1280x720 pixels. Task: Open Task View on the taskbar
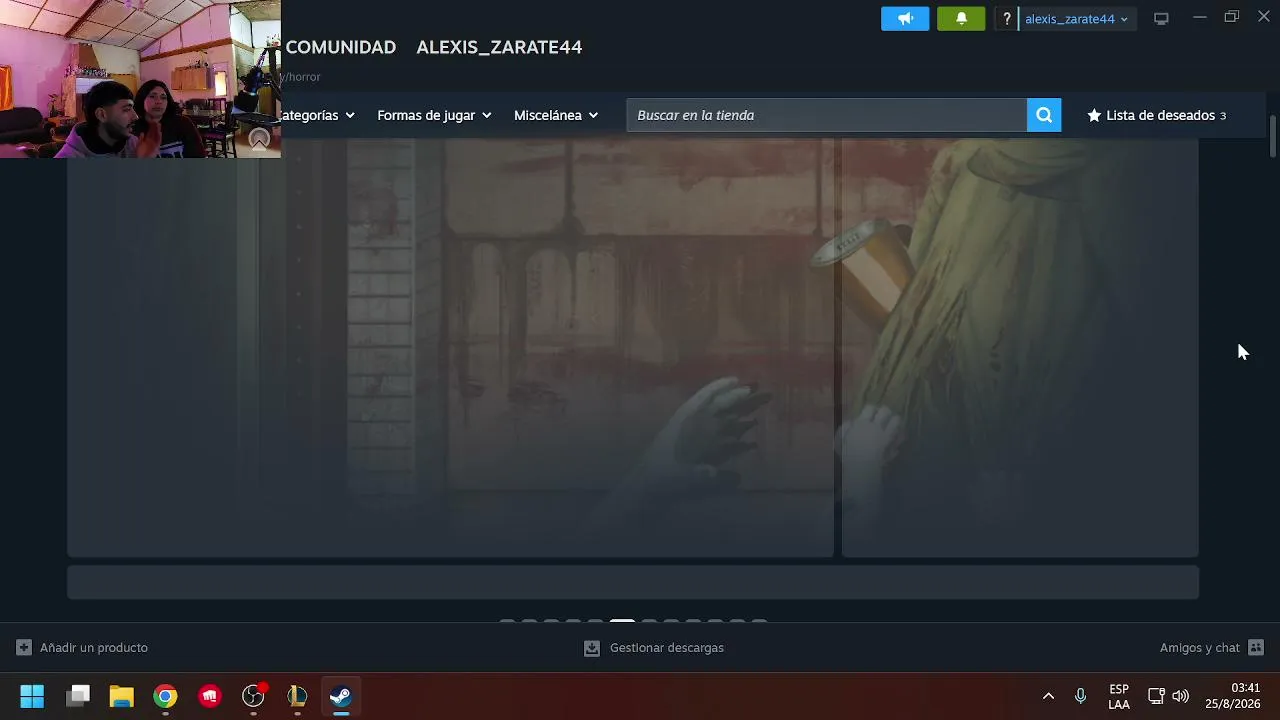click(78, 696)
